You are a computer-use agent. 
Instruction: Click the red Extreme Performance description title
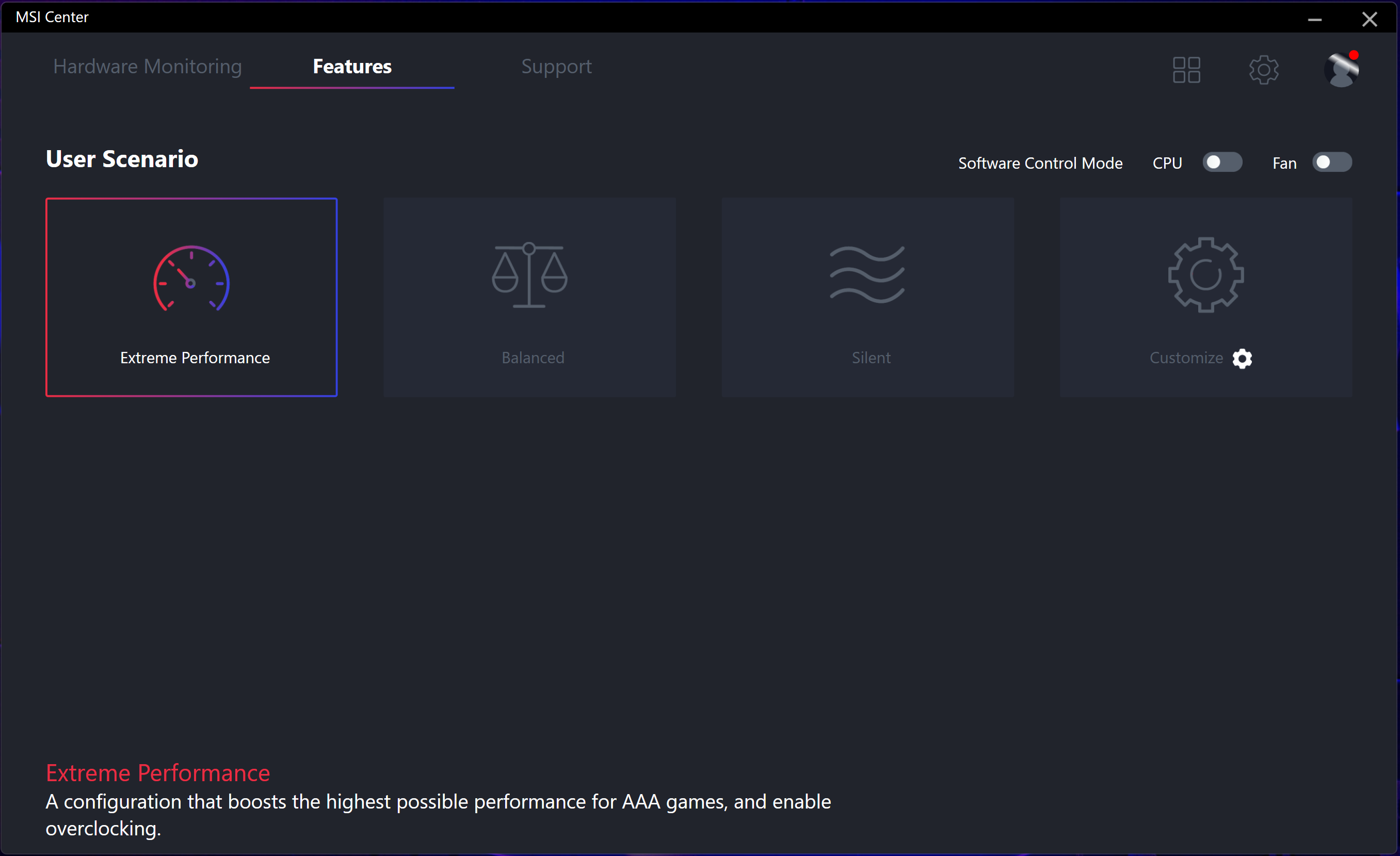tap(158, 773)
